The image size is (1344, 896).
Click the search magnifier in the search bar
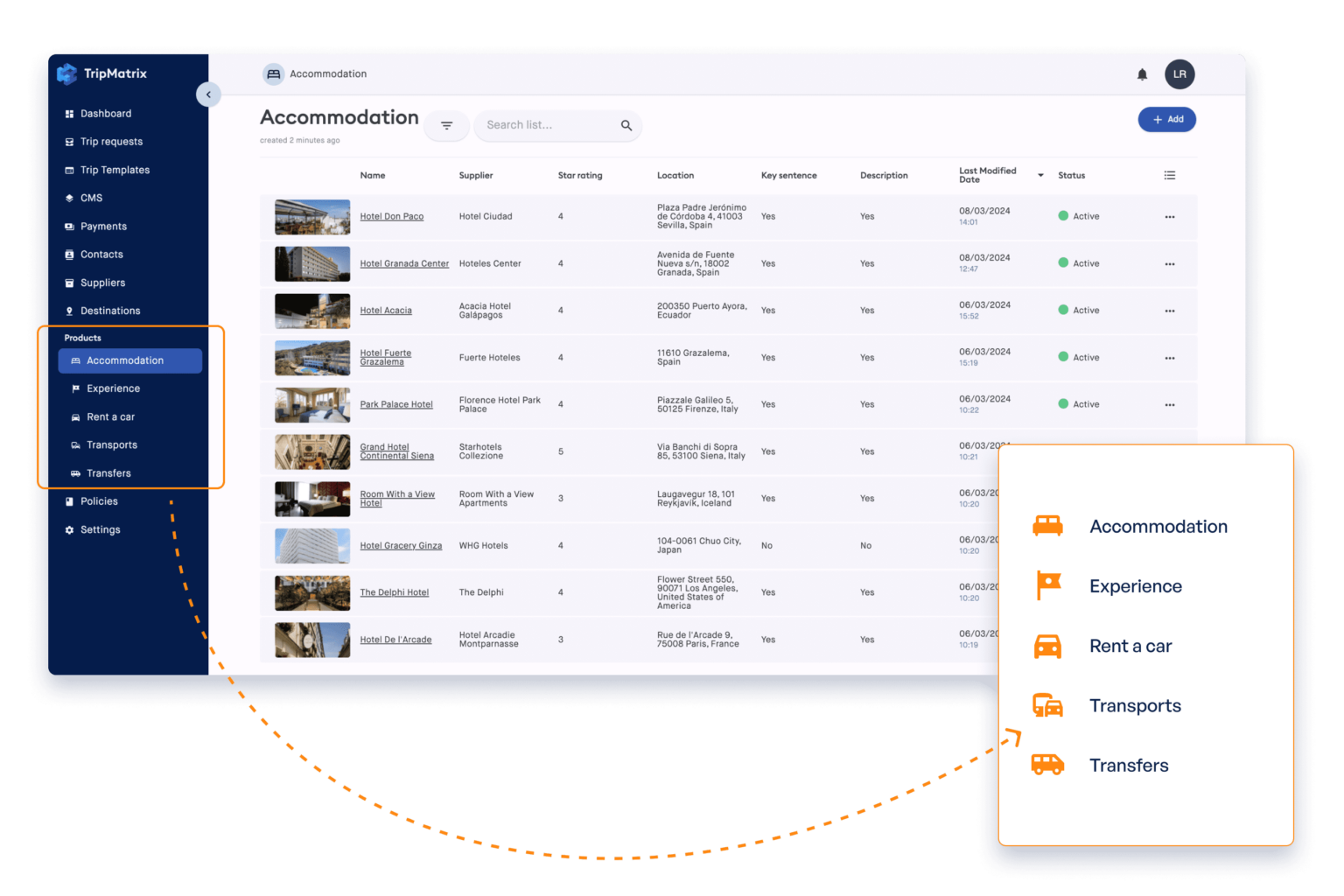tap(626, 125)
